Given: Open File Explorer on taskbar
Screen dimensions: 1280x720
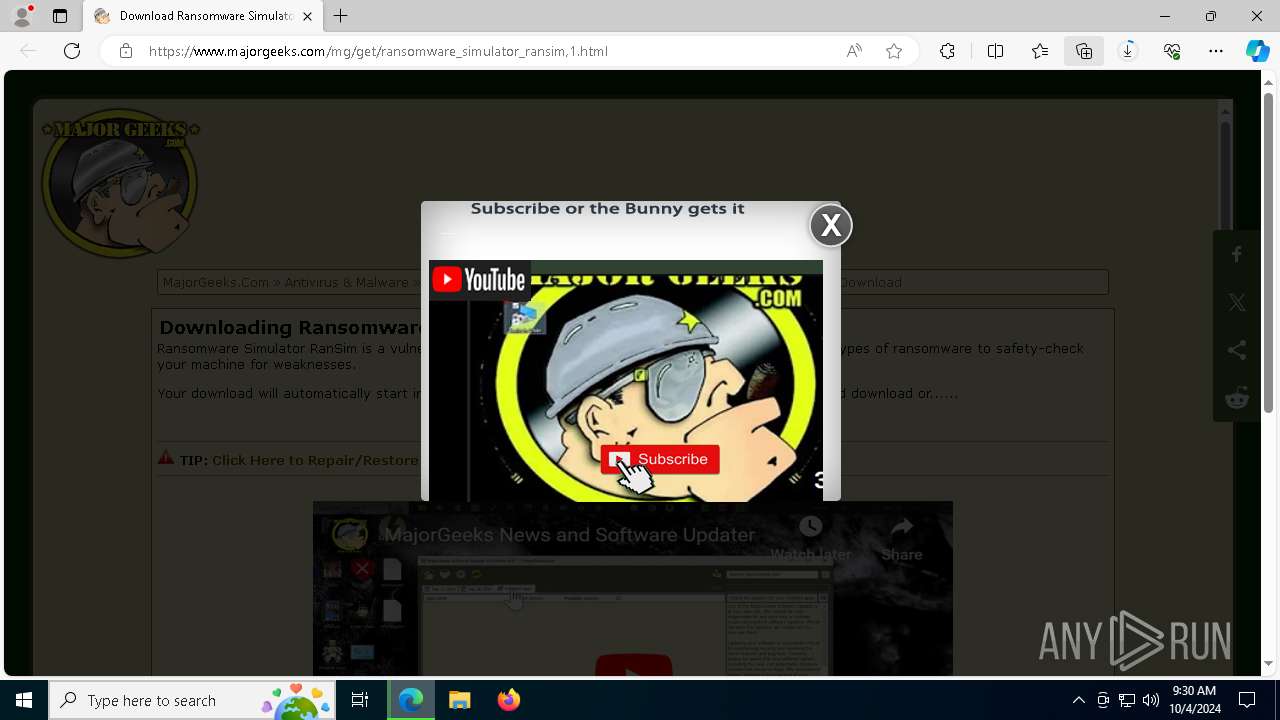Looking at the screenshot, I should click(x=459, y=700).
